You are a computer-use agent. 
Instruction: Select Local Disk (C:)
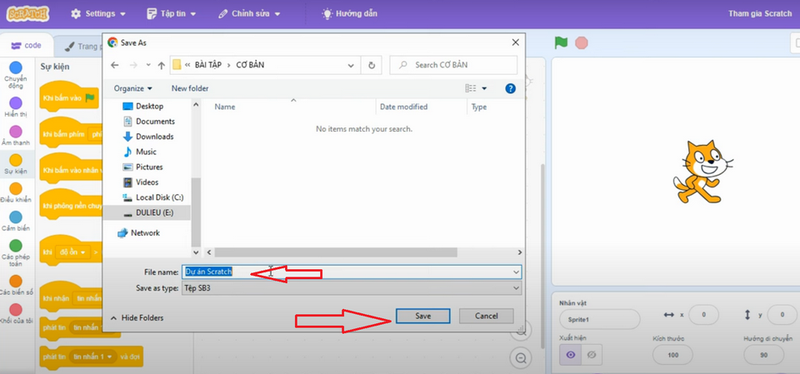tap(153, 197)
